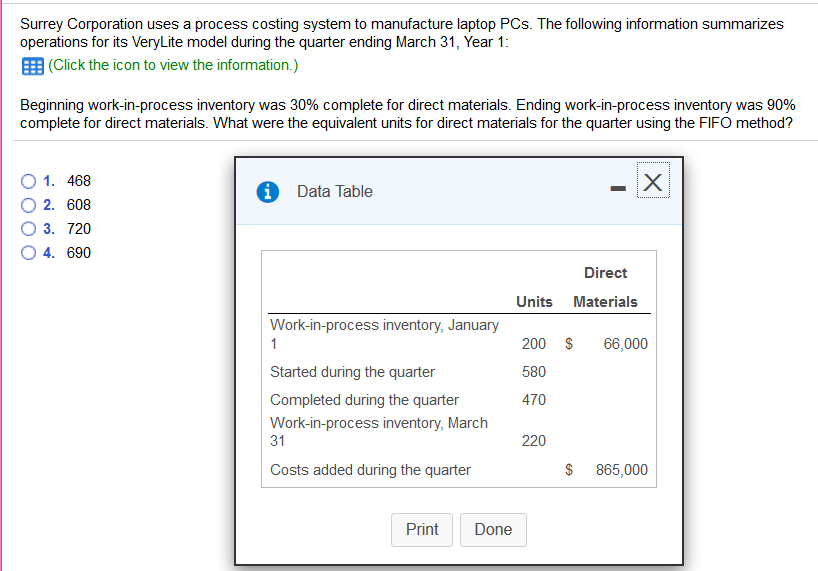Click the Done button

[x=493, y=530]
